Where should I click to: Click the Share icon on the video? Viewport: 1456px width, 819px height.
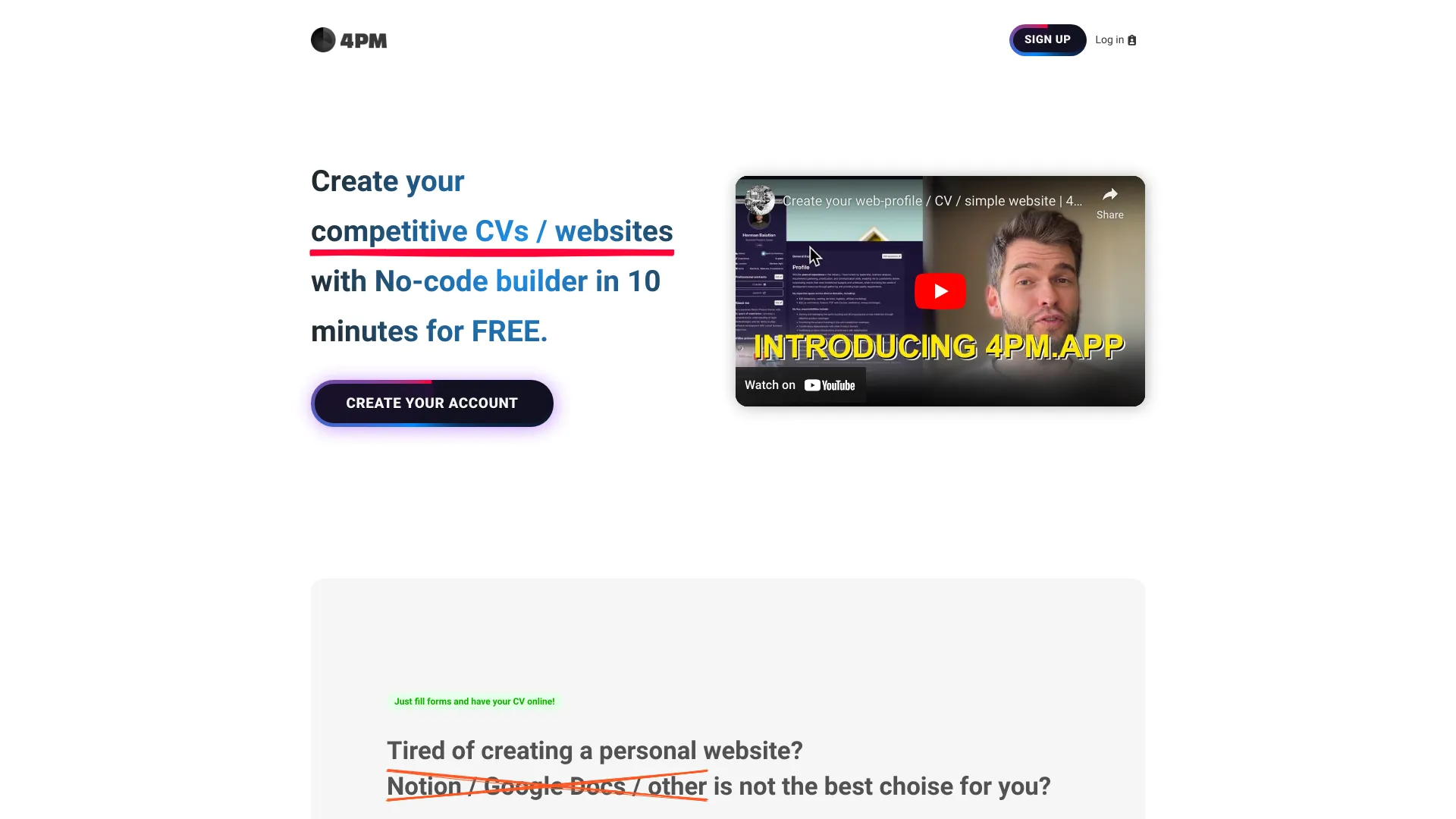[1109, 197]
